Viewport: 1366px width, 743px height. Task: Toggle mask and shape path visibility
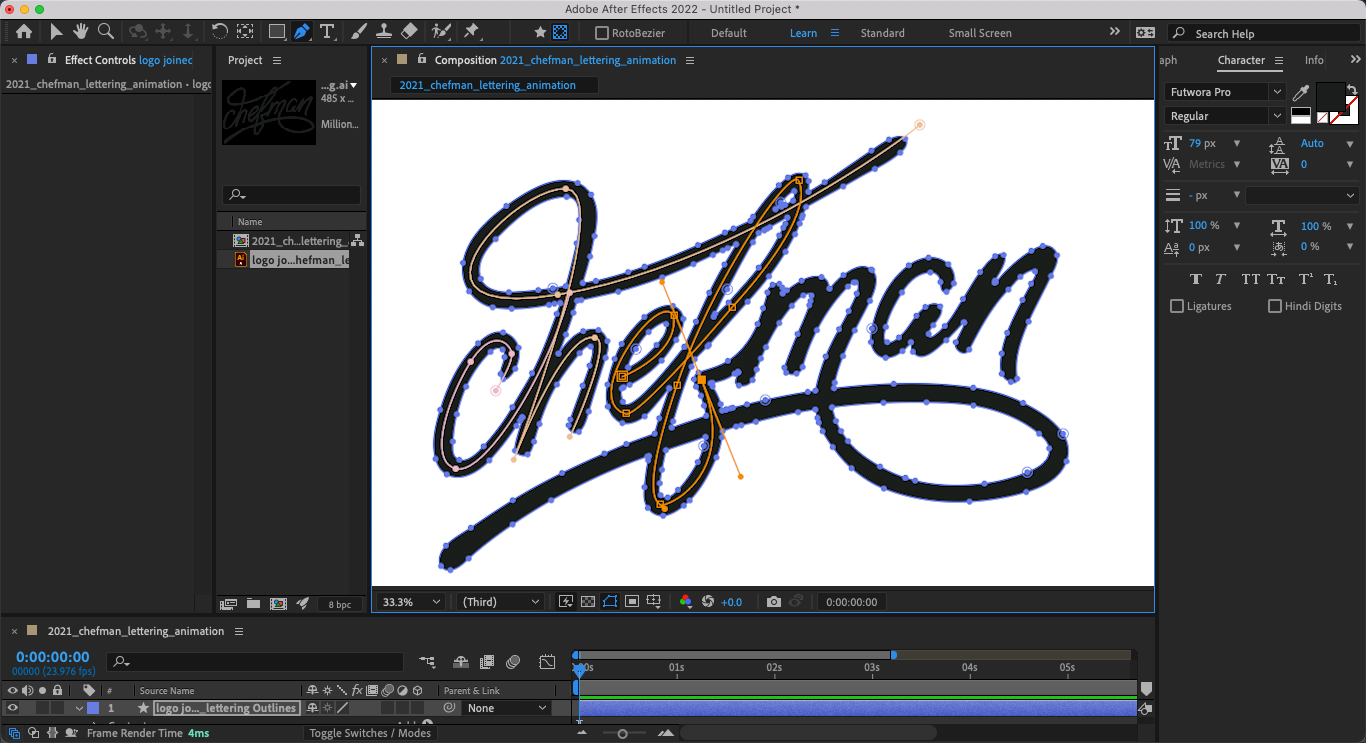tap(610, 602)
